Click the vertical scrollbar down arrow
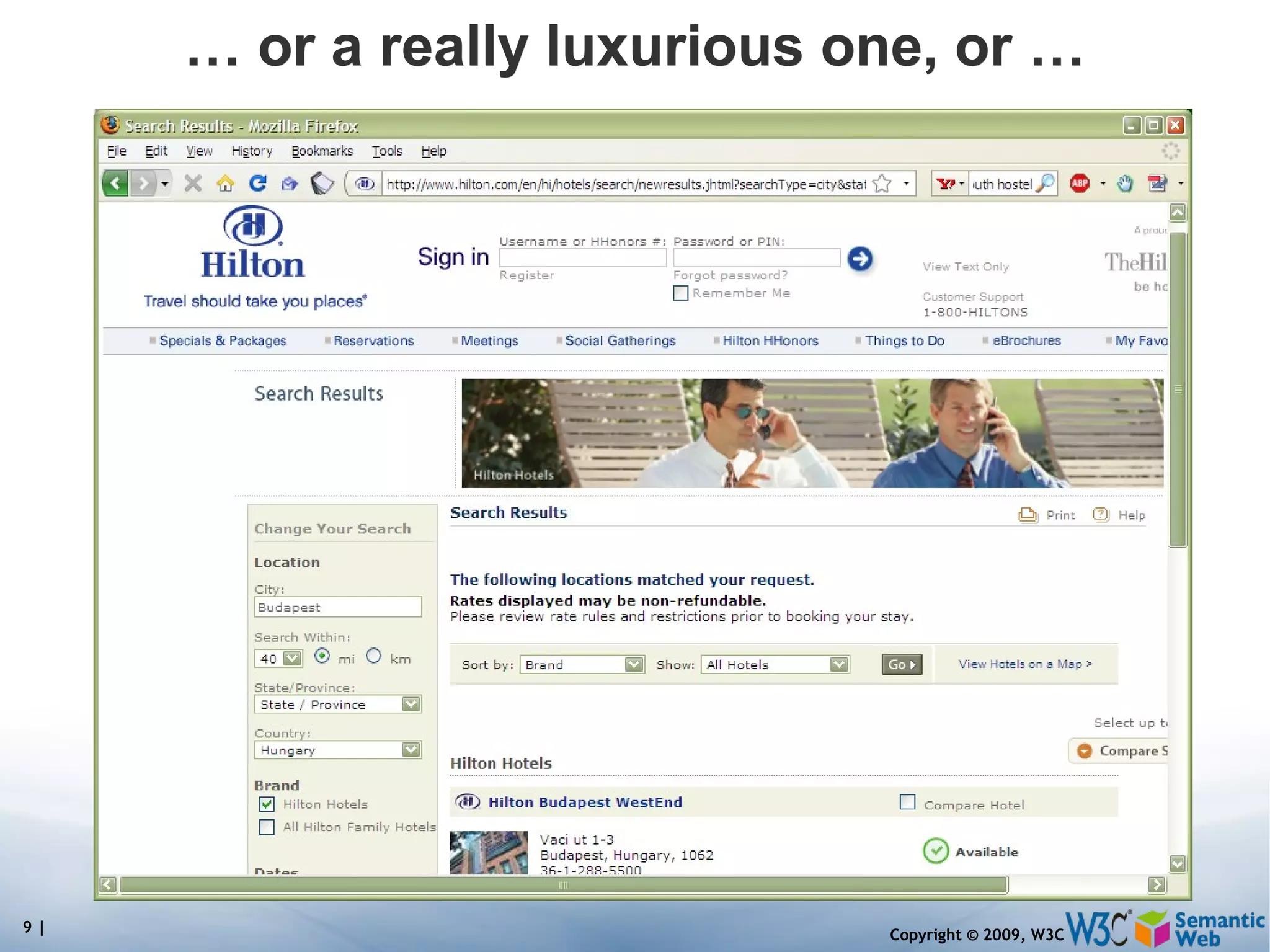 [1177, 864]
